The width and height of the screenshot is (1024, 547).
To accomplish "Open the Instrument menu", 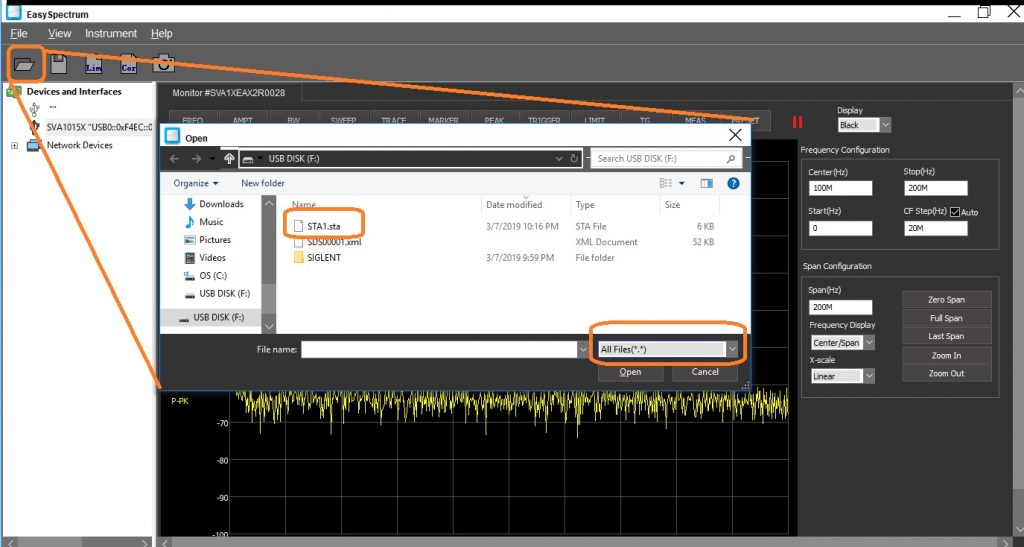I will [111, 34].
